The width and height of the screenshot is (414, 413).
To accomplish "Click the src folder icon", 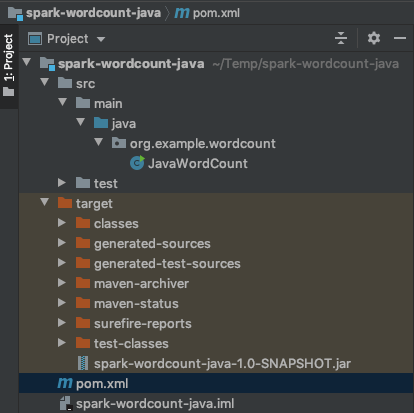I will tap(65, 83).
